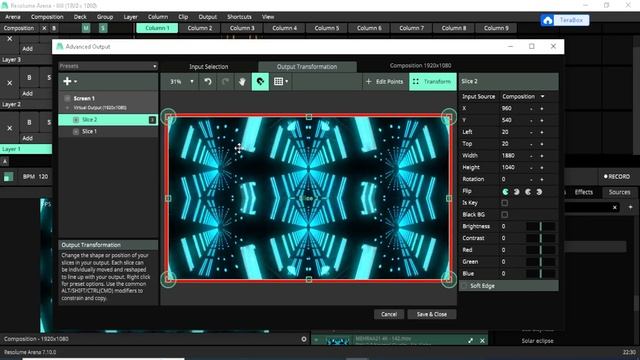Open the Shortcuts menu
The image size is (640, 360).
239,17
